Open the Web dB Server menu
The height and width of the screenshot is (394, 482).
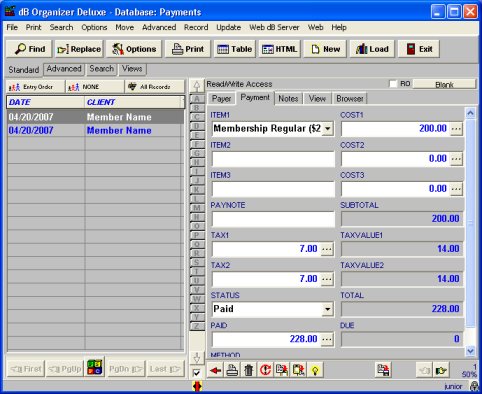(274, 27)
